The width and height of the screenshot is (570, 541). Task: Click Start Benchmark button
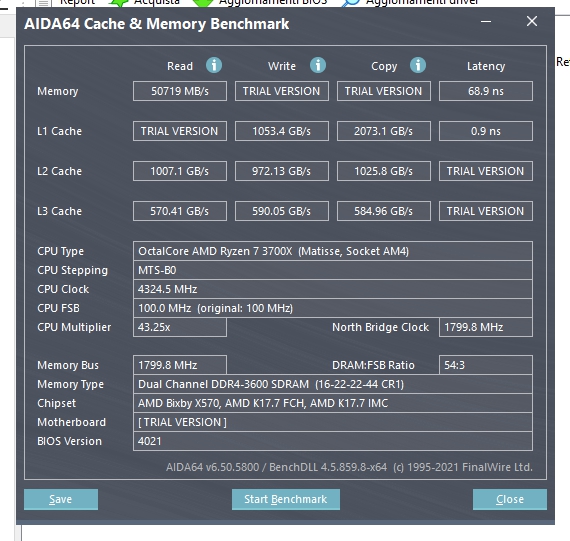(286, 499)
